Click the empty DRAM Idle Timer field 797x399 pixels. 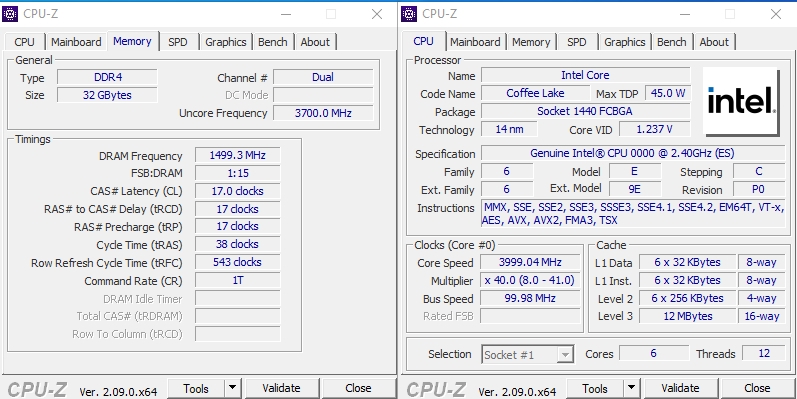coord(237,298)
